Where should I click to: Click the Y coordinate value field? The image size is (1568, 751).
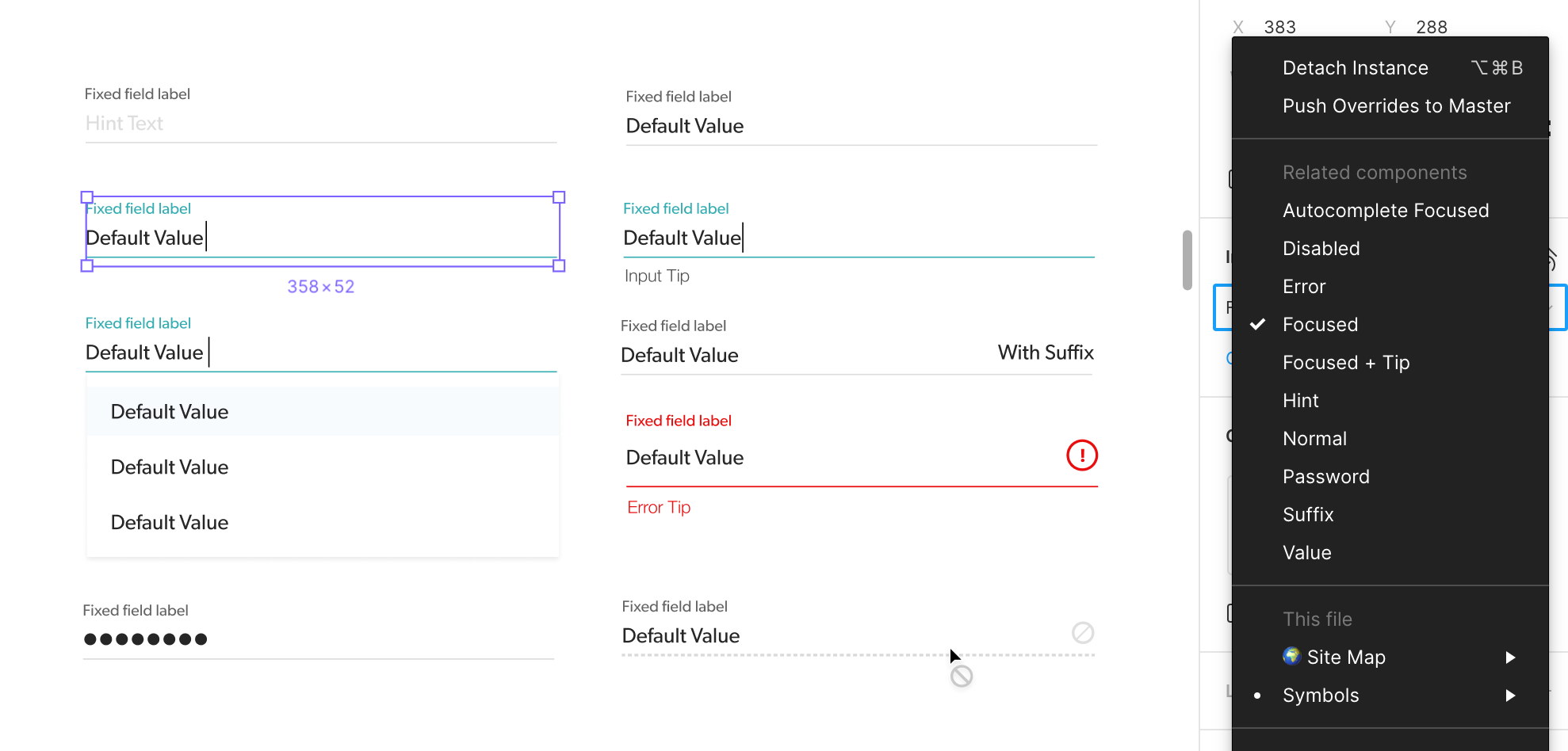click(1432, 26)
